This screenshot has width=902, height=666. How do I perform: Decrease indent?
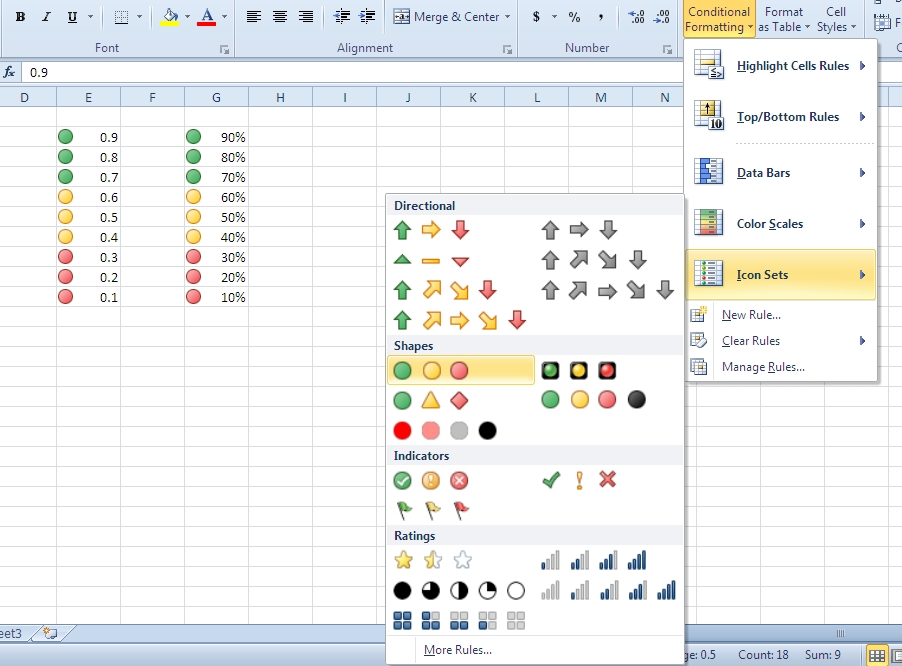[342, 17]
